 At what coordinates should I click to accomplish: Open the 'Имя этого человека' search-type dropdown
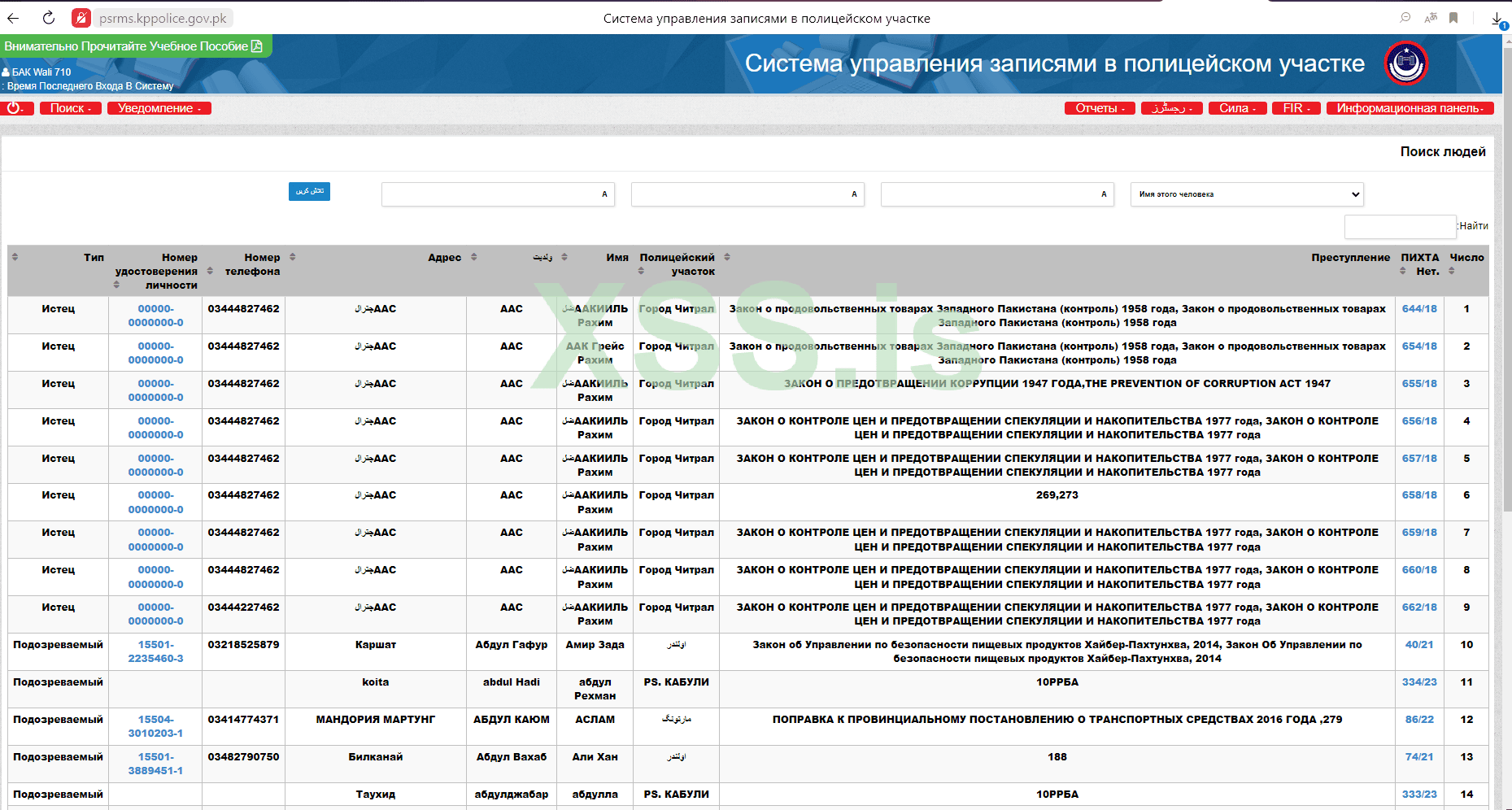pos(1247,194)
